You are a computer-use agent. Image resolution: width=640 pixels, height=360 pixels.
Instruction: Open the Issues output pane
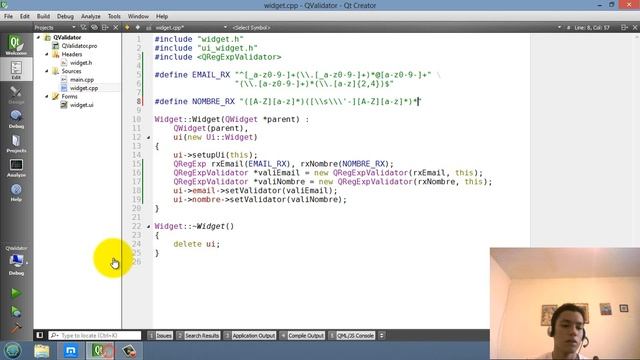(160, 336)
